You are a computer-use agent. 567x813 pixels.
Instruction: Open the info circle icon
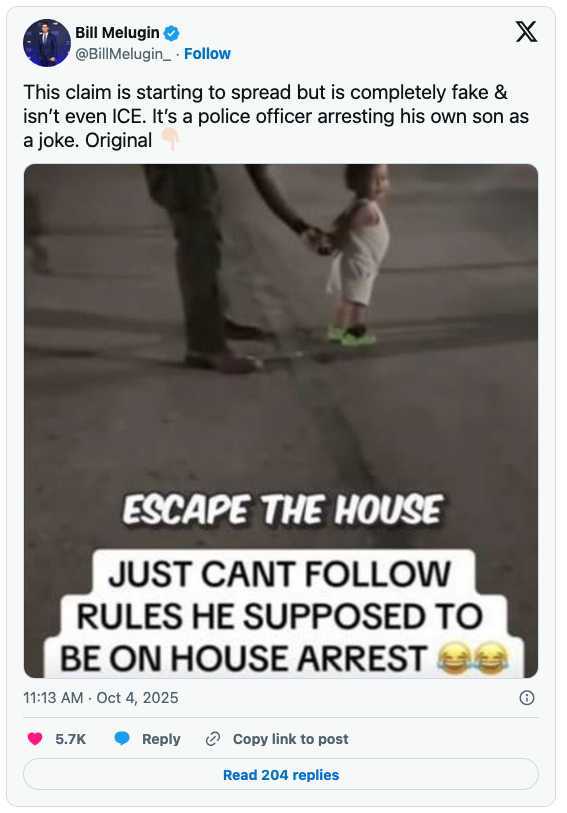(527, 698)
